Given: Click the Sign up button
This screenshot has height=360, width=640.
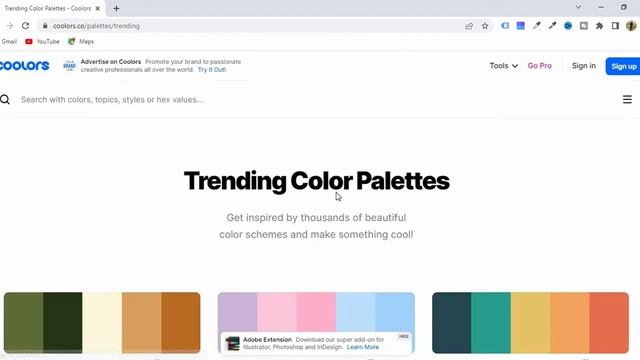Looking at the screenshot, I should [623, 66].
